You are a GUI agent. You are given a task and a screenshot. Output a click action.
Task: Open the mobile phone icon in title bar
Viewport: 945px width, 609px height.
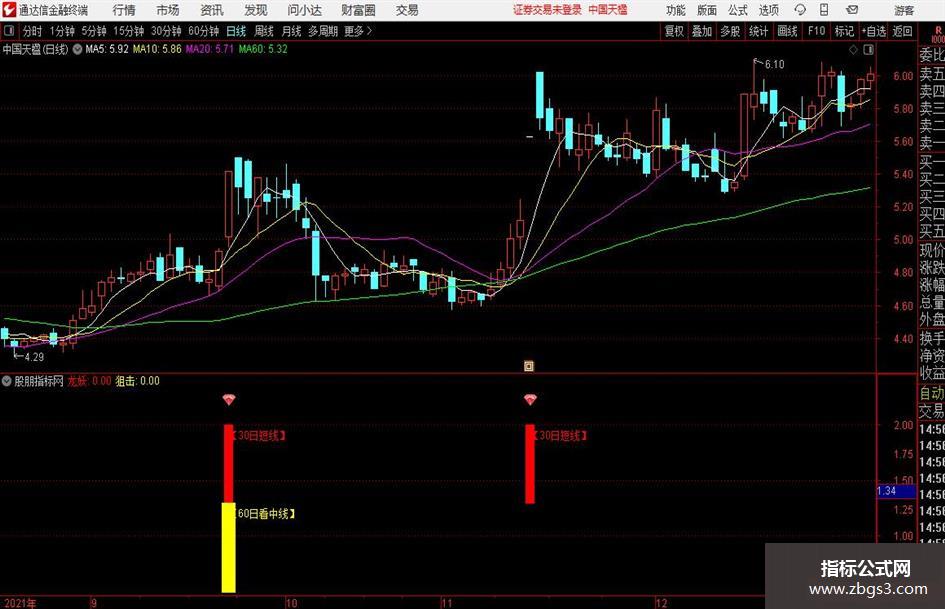point(824,10)
